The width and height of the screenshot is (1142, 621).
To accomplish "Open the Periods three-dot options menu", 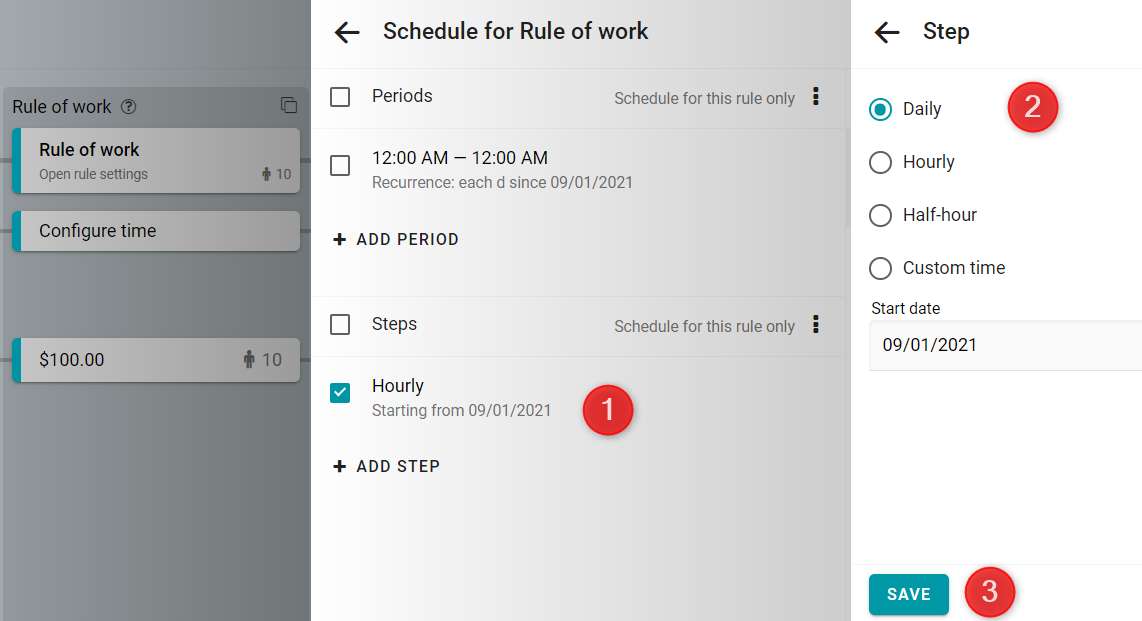I will pyautogui.click(x=816, y=97).
